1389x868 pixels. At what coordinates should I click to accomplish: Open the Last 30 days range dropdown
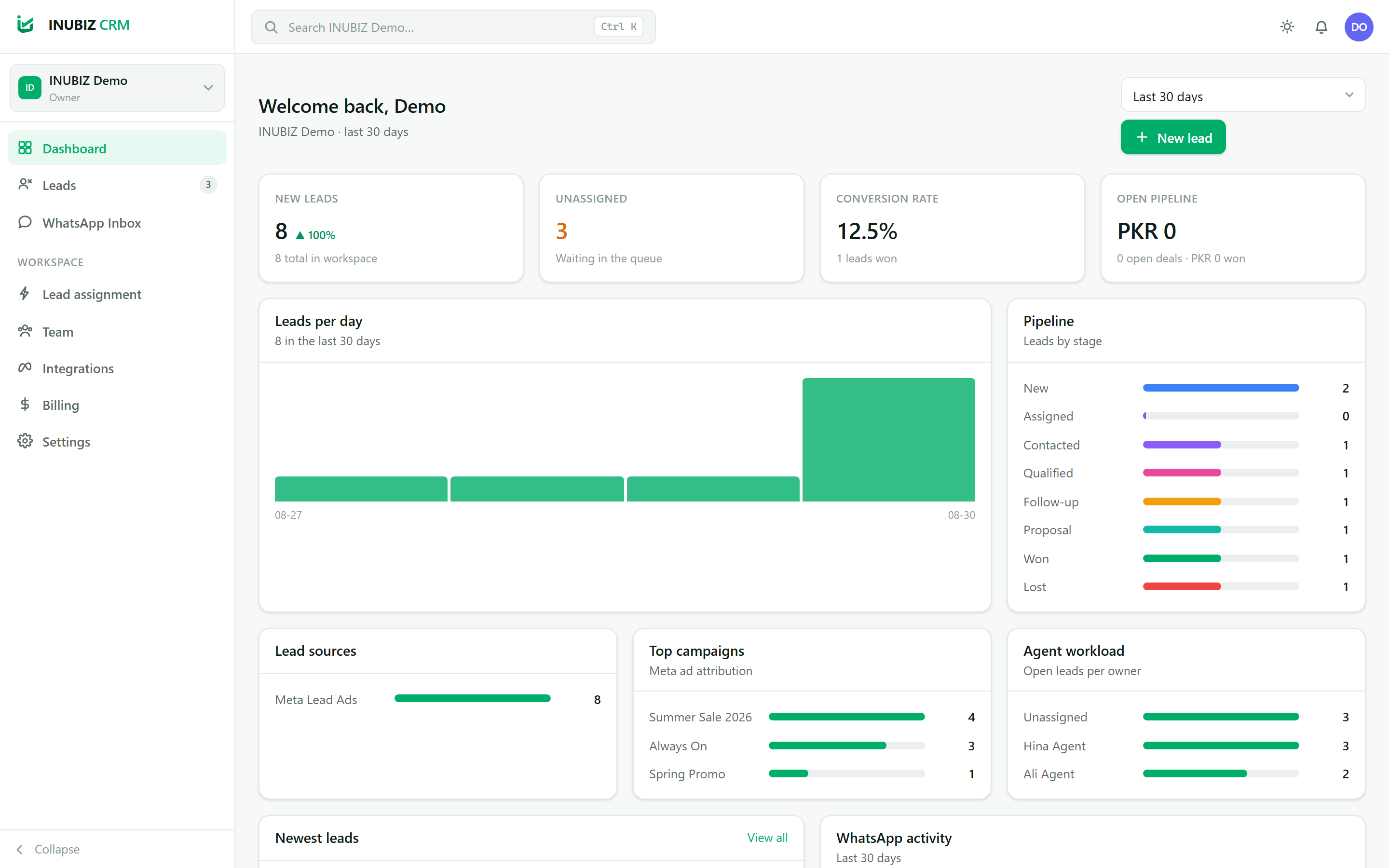(1243, 95)
